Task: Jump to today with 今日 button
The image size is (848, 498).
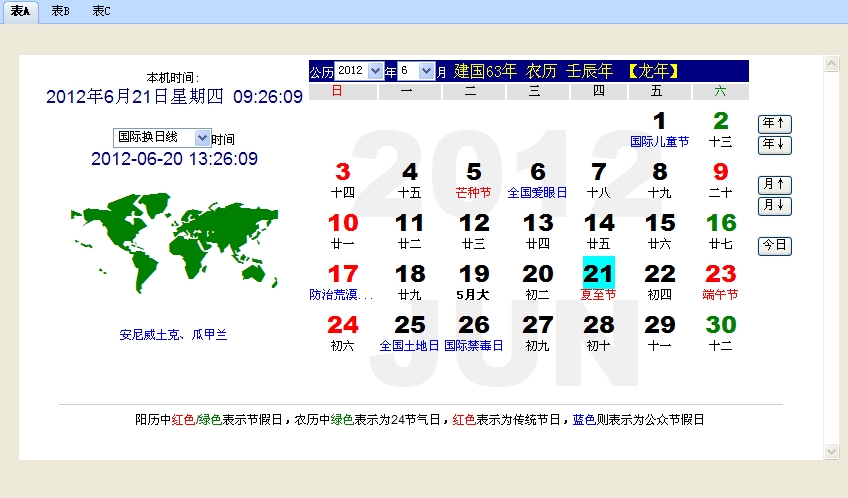Action: pos(774,246)
